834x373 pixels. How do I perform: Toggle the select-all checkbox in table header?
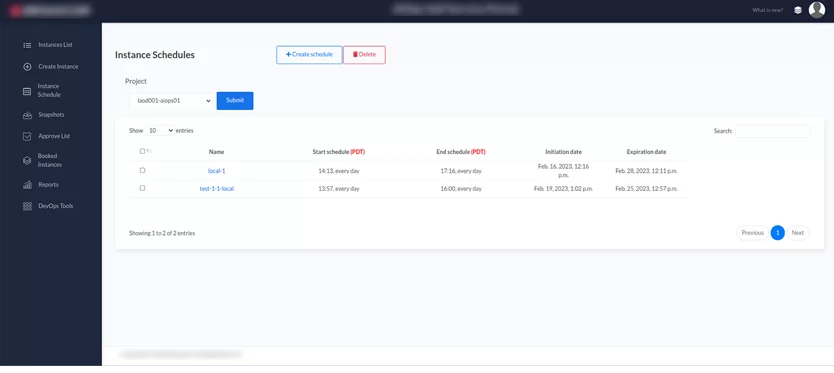(142, 151)
